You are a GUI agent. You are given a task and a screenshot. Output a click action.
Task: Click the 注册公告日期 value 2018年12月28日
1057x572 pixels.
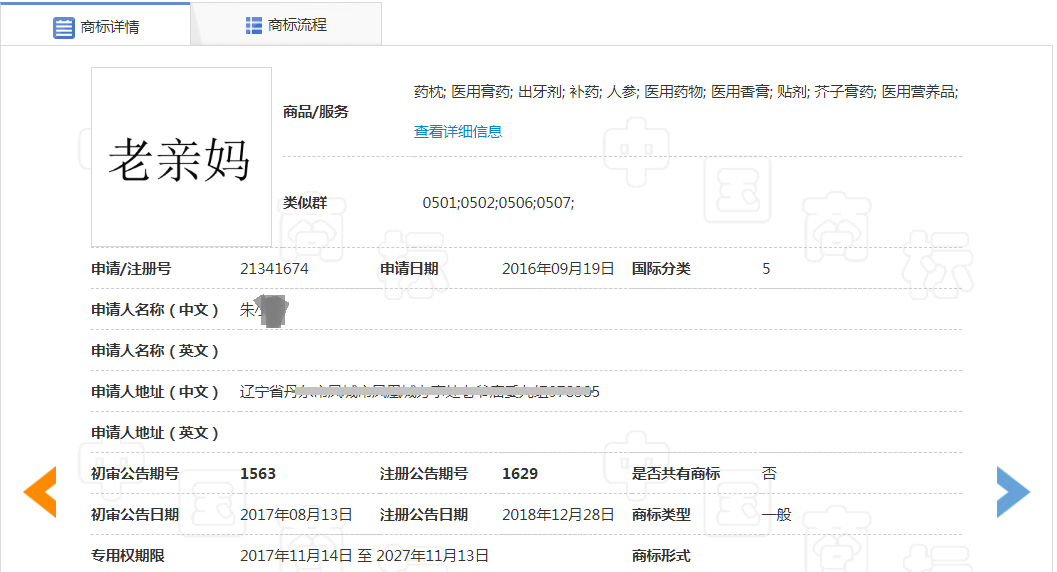click(558, 515)
